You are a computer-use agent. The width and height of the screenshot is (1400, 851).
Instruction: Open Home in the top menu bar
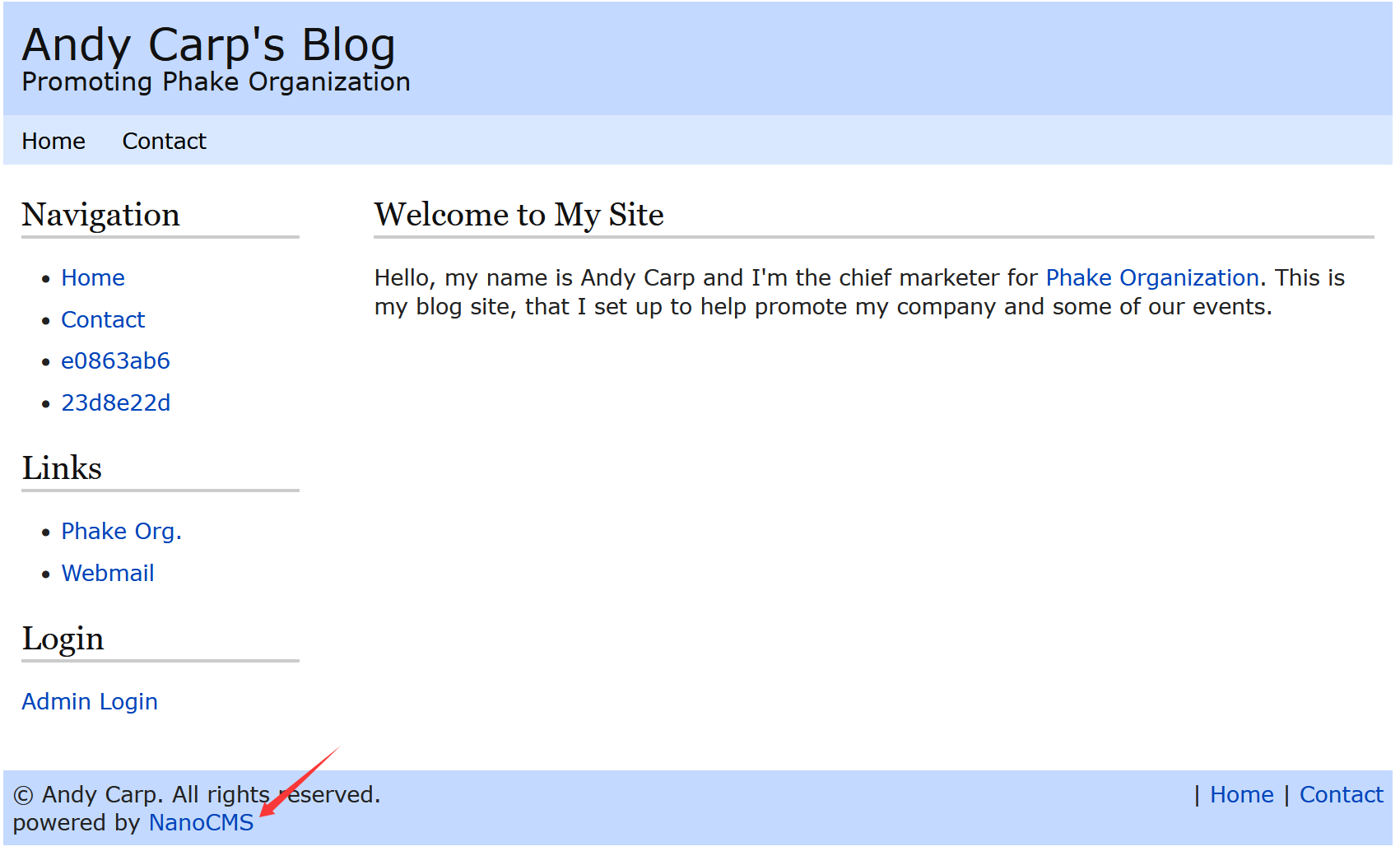point(53,142)
